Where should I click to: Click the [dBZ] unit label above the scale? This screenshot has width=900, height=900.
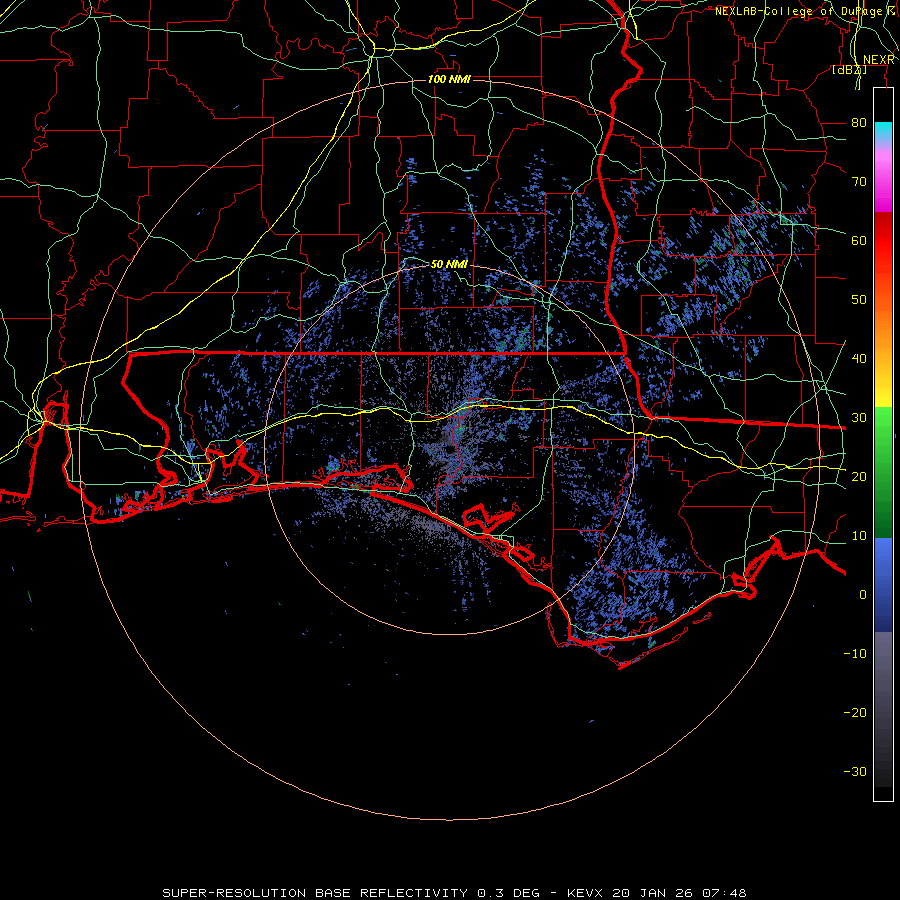tap(849, 70)
